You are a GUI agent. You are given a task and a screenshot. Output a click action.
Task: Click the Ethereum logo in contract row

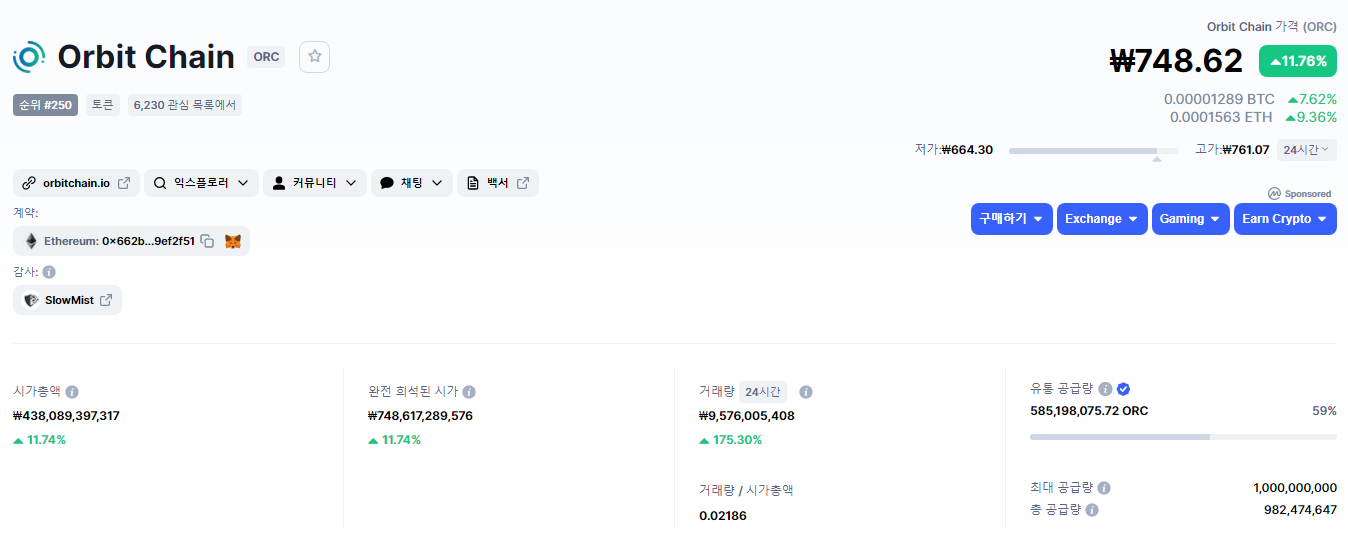click(x=31, y=241)
